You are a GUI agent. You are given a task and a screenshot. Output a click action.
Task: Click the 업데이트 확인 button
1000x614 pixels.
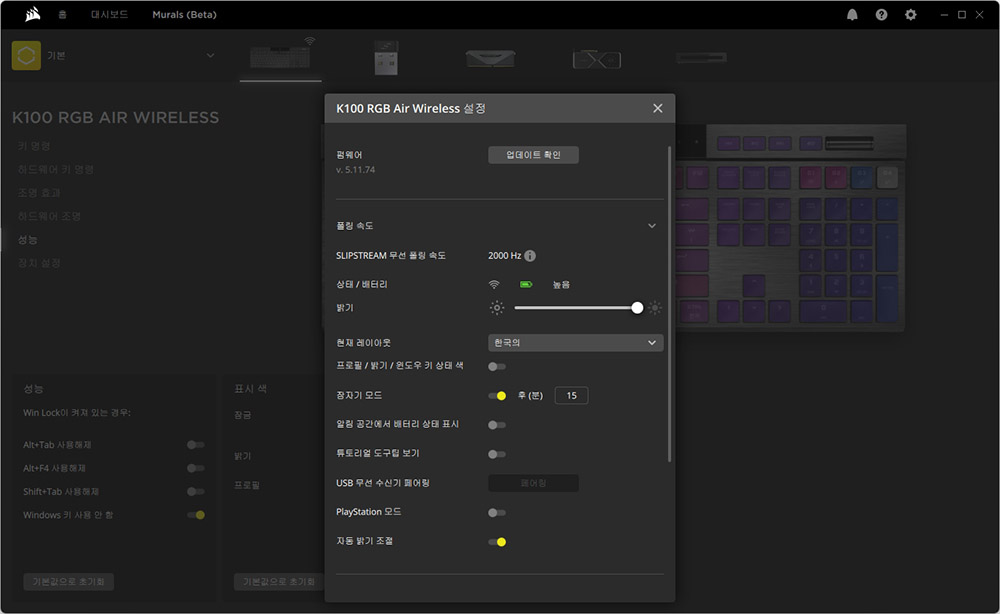click(533, 155)
